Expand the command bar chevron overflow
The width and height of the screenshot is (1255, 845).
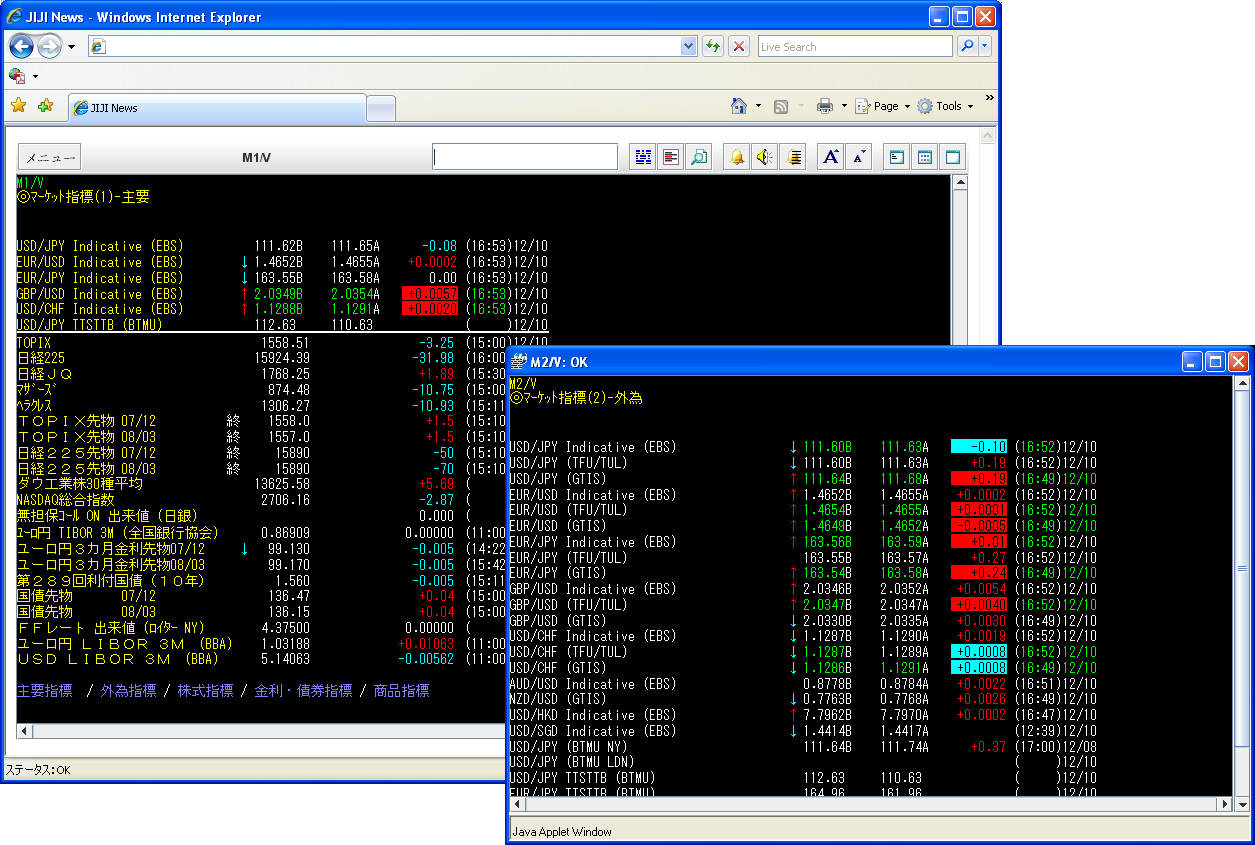pyautogui.click(x=989, y=98)
